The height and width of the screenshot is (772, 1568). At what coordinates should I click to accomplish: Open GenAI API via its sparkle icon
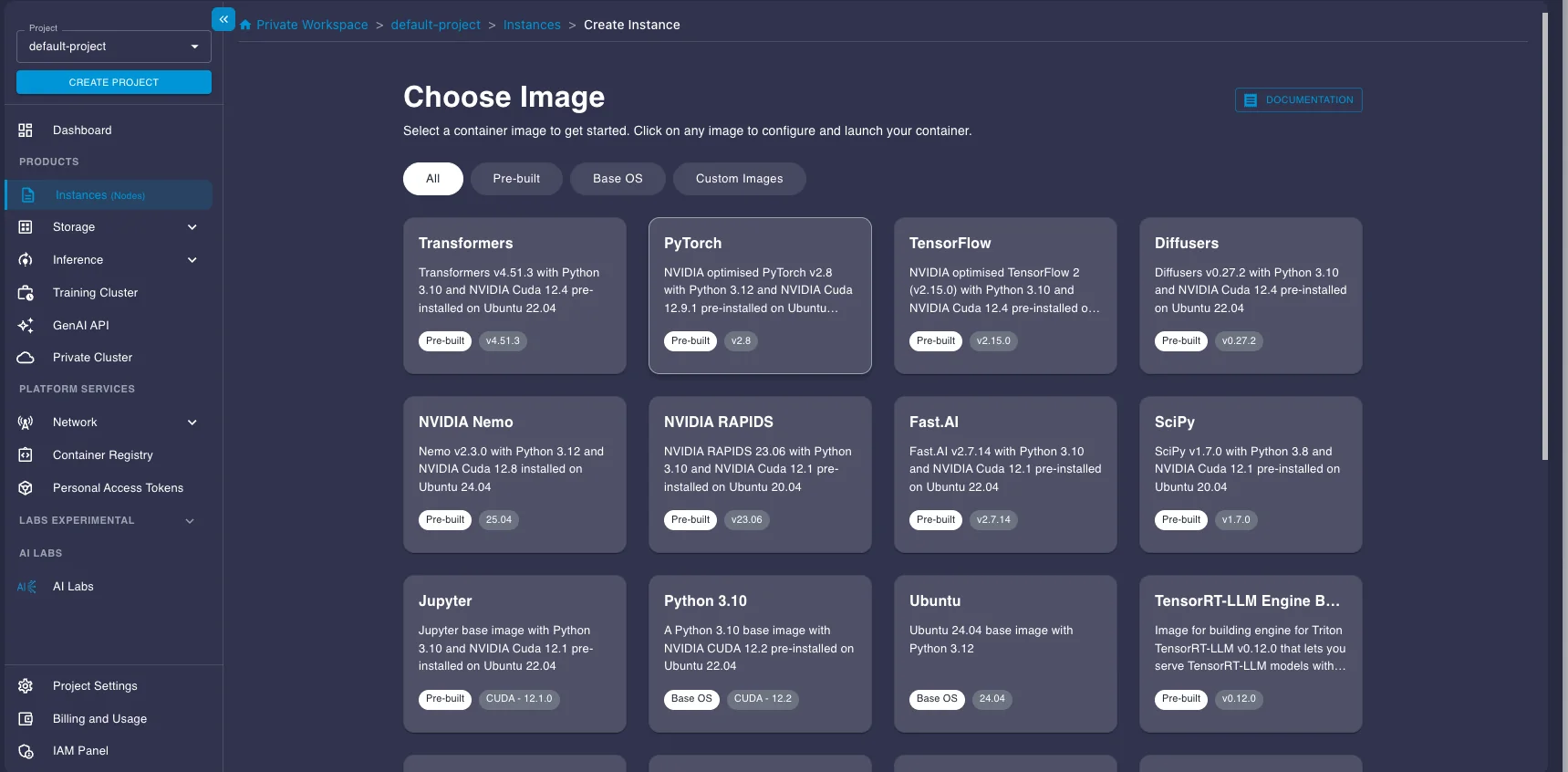[x=26, y=326]
